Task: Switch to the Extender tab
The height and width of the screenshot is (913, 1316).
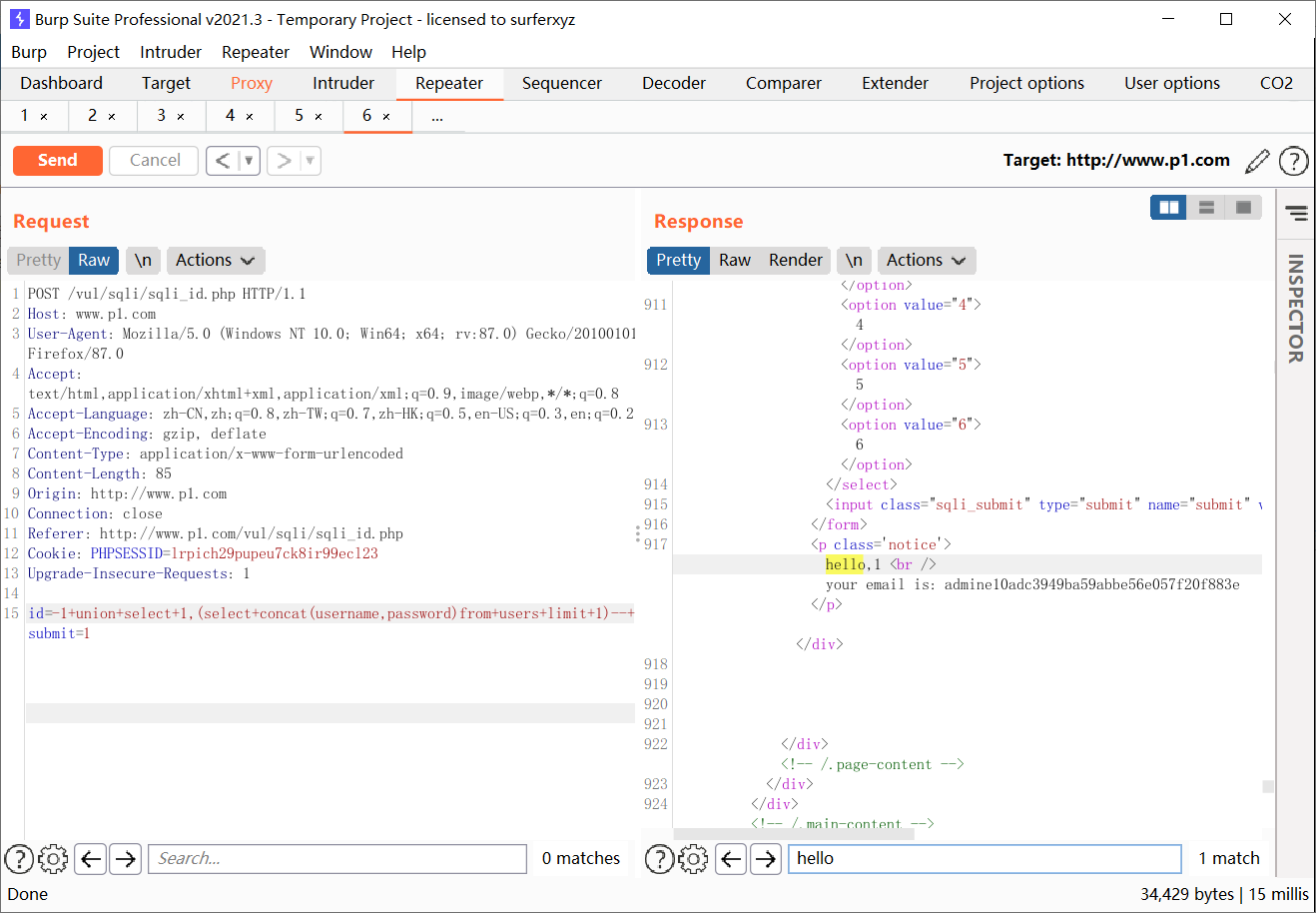Action: pyautogui.click(x=896, y=83)
